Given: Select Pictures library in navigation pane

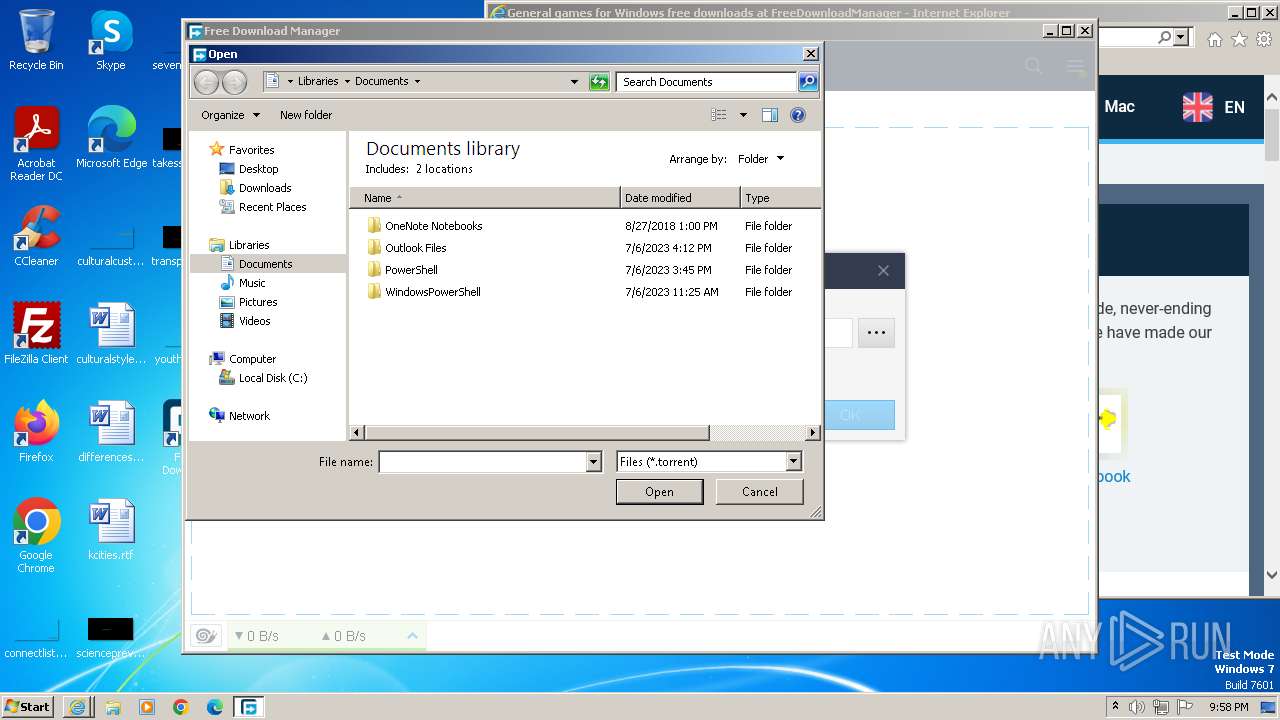Looking at the screenshot, I should [258, 302].
